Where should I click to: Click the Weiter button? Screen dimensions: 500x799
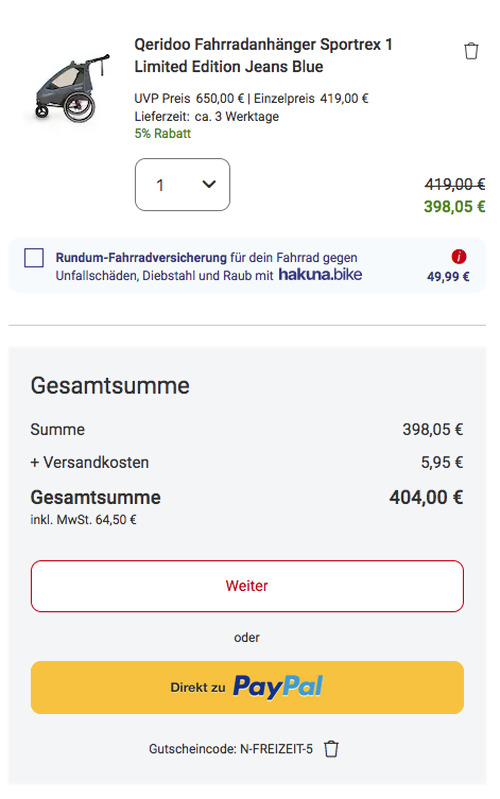click(247, 586)
